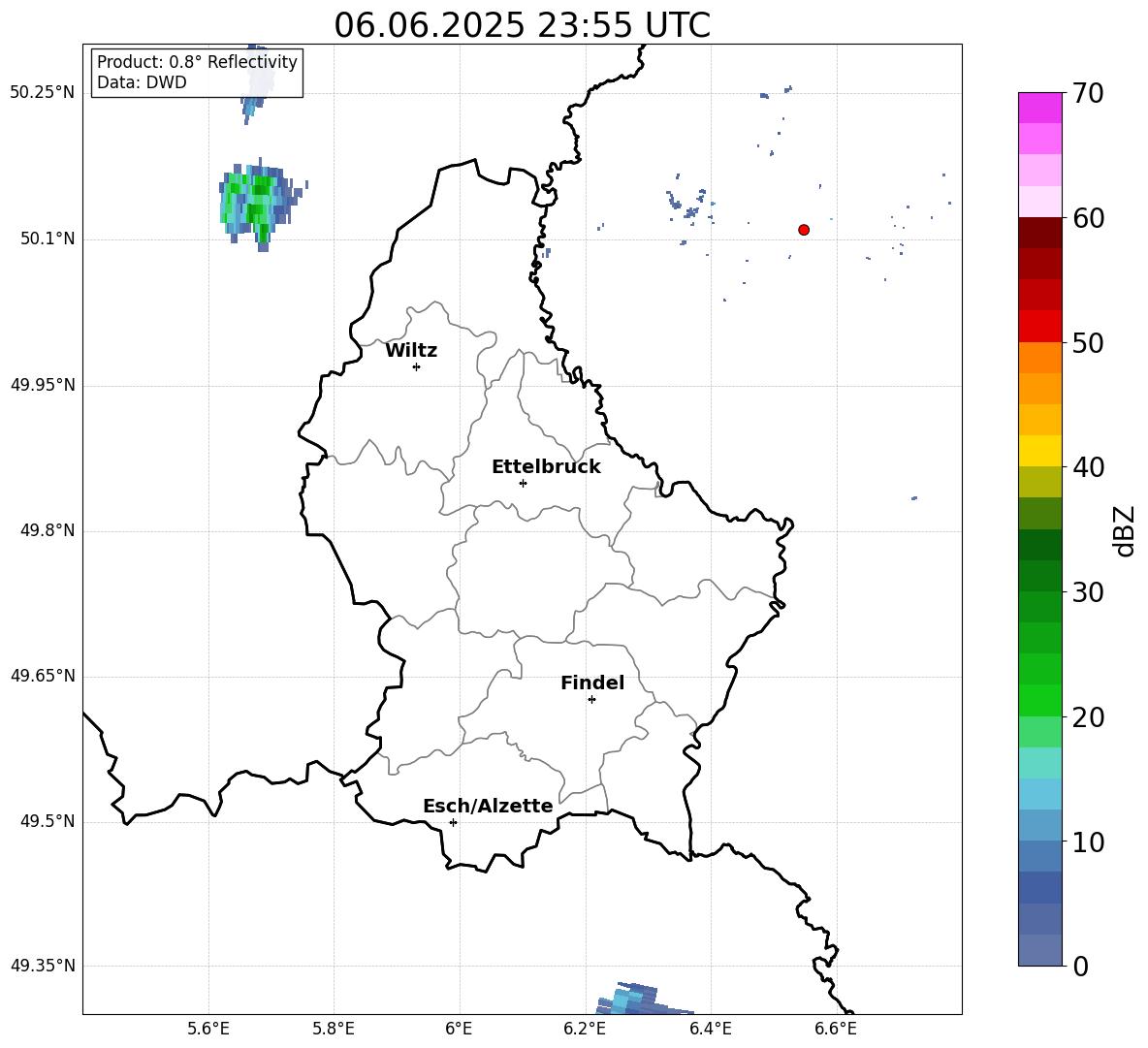Click the Ettelbruck cross marker
This screenshot has width=1148, height=1048.
tap(523, 483)
